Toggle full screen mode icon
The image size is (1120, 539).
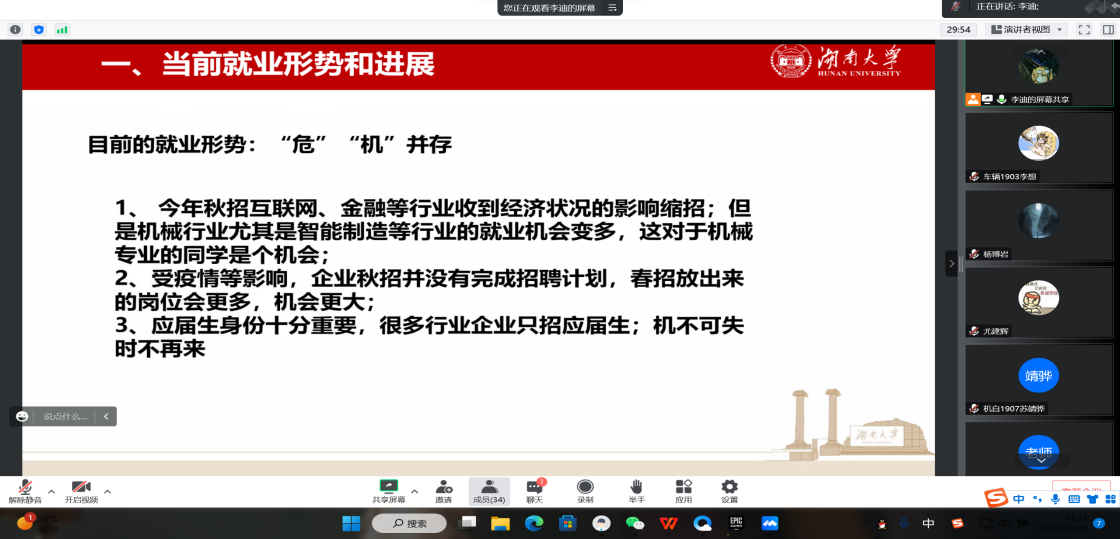pyautogui.click(x=1084, y=30)
